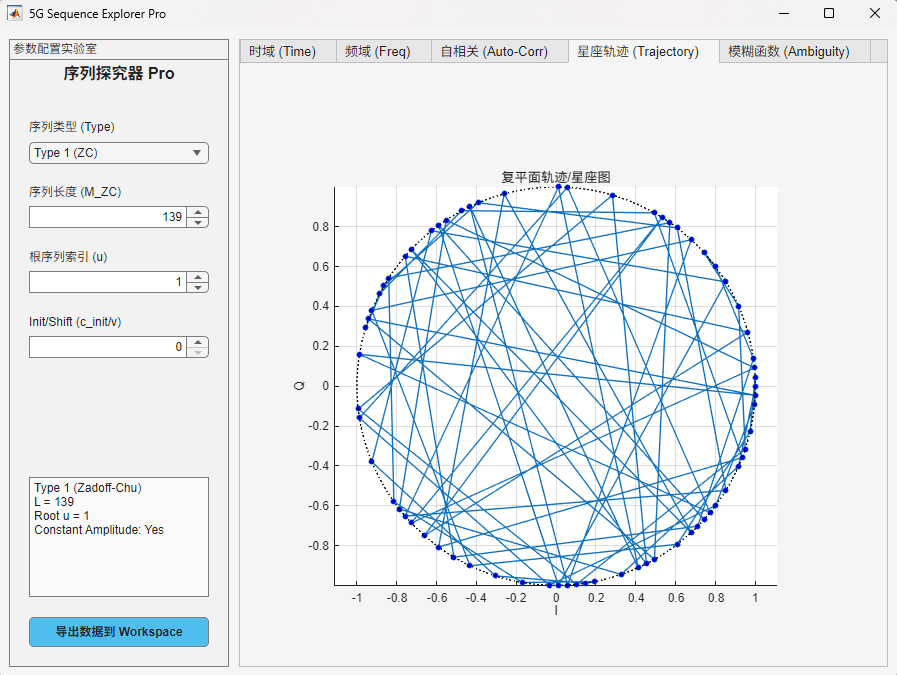The height and width of the screenshot is (675, 897).
Task: Increase 序列长度 M_ZC with up arrow
Action: [198, 212]
